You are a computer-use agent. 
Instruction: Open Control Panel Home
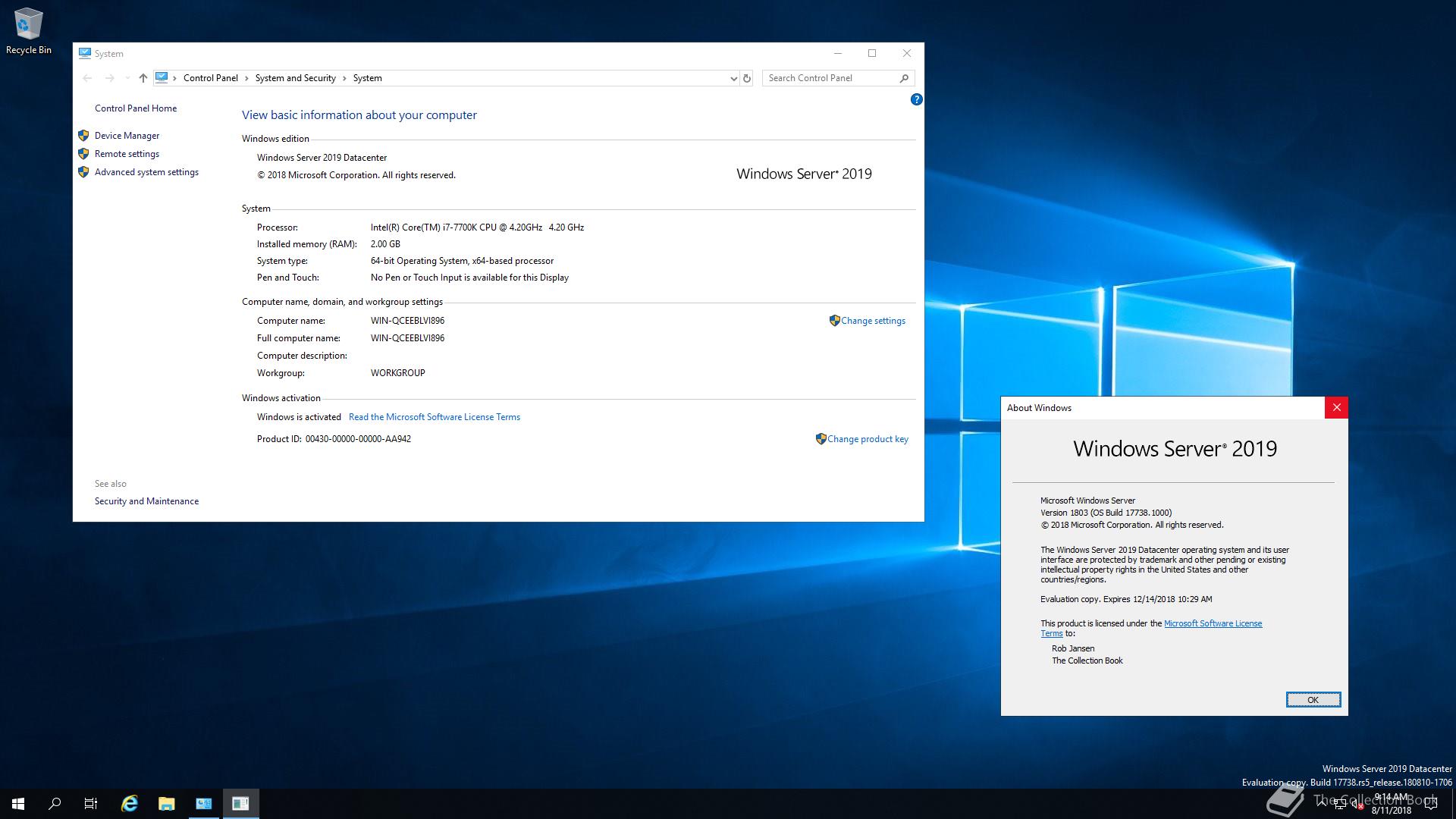136,108
